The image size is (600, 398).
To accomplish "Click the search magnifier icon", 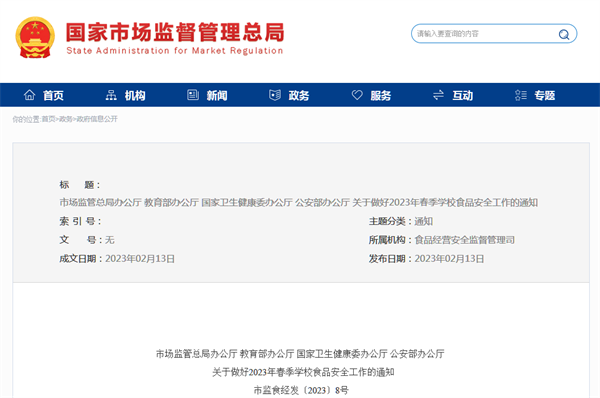I will point(564,34).
